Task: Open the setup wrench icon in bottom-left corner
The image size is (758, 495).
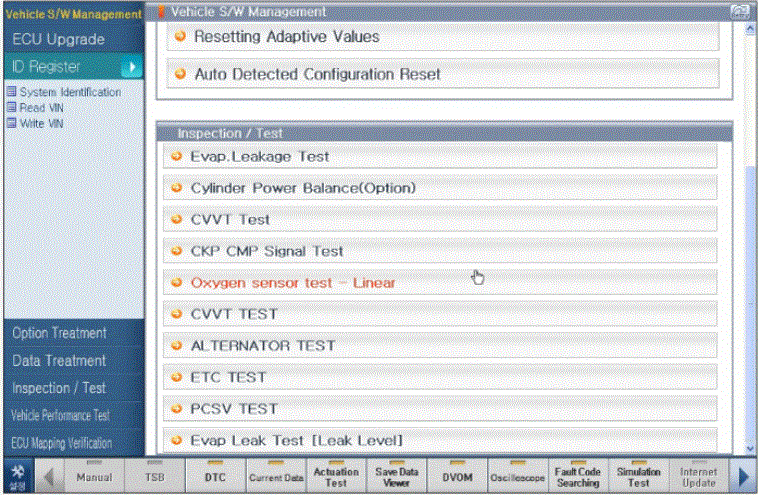Action: [17, 474]
